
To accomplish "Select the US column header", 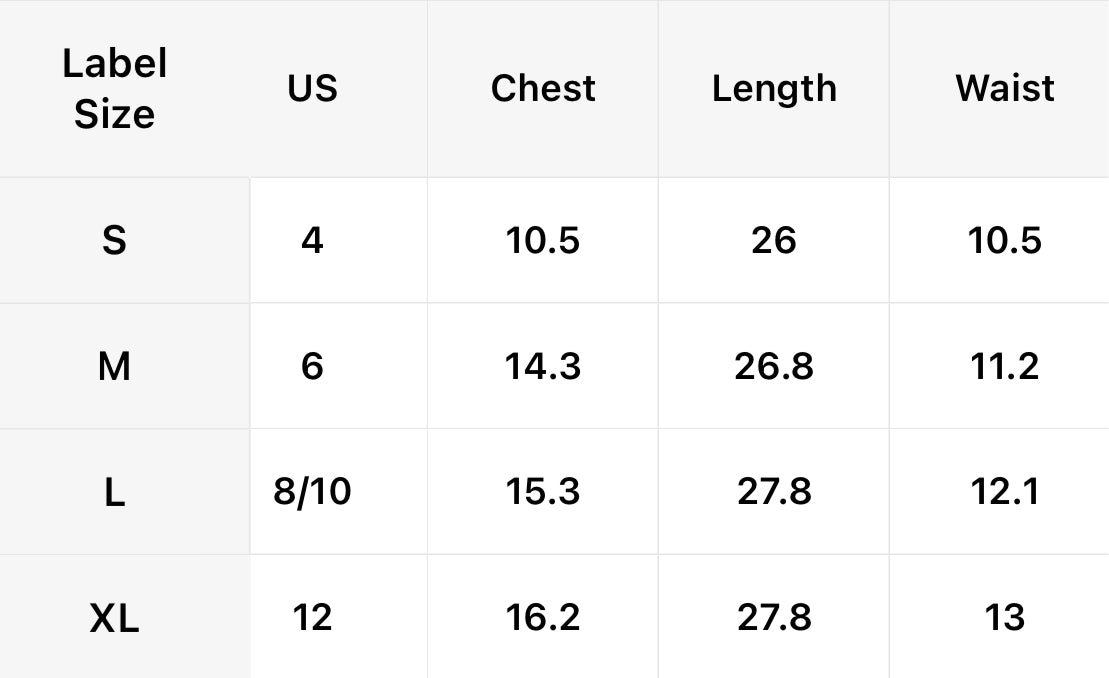I will coord(313,89).
